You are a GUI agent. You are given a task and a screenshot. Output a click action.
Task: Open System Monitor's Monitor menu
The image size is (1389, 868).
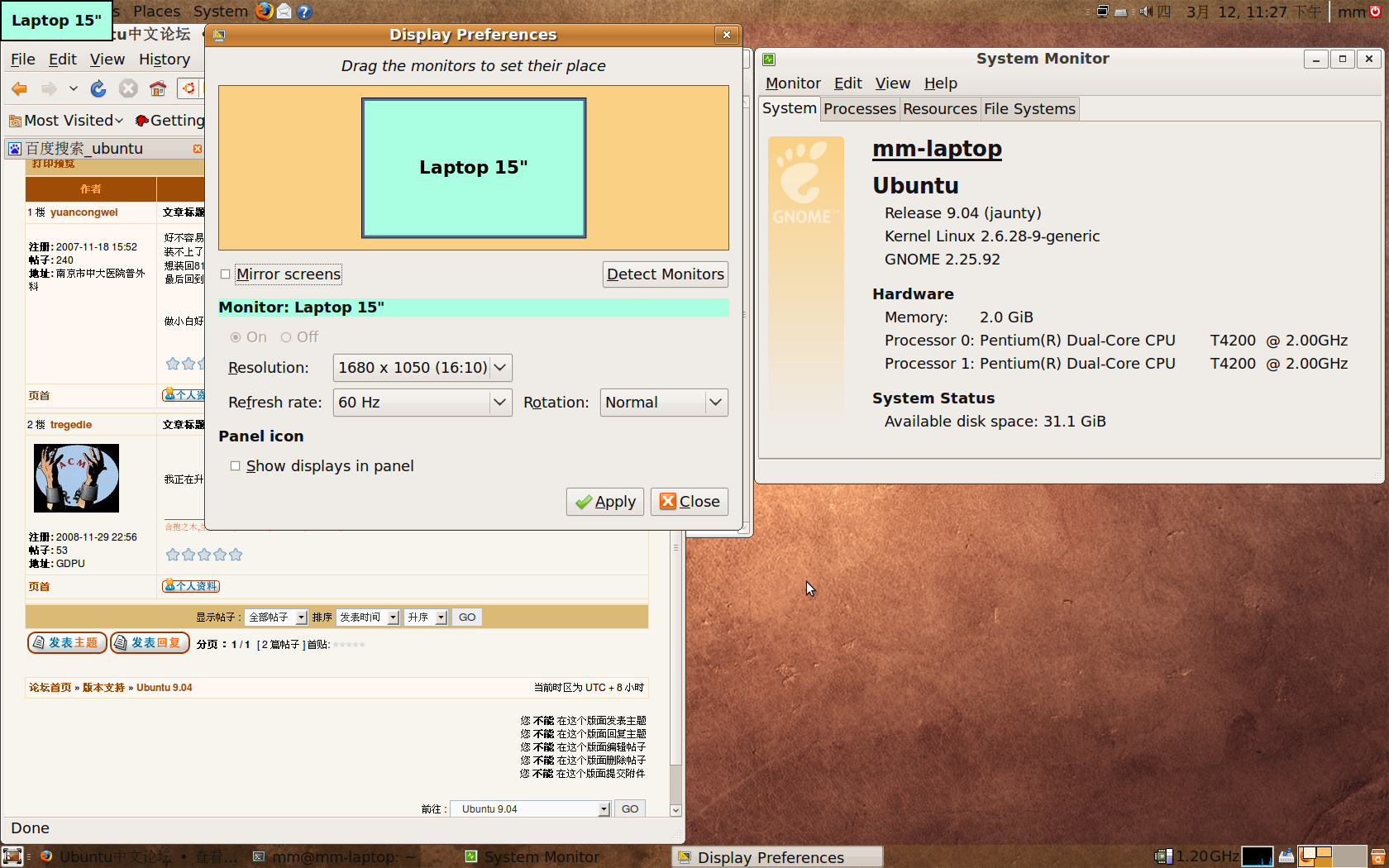pyautogui.click(x=793, y=83)
